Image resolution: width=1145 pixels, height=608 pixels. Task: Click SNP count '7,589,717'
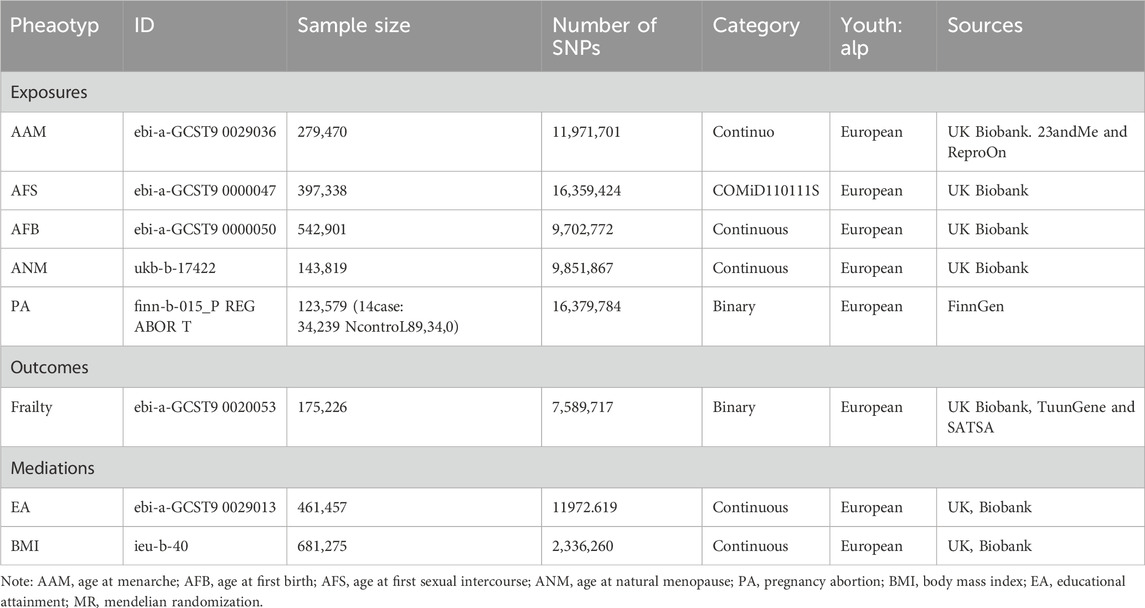coord(583,407)
